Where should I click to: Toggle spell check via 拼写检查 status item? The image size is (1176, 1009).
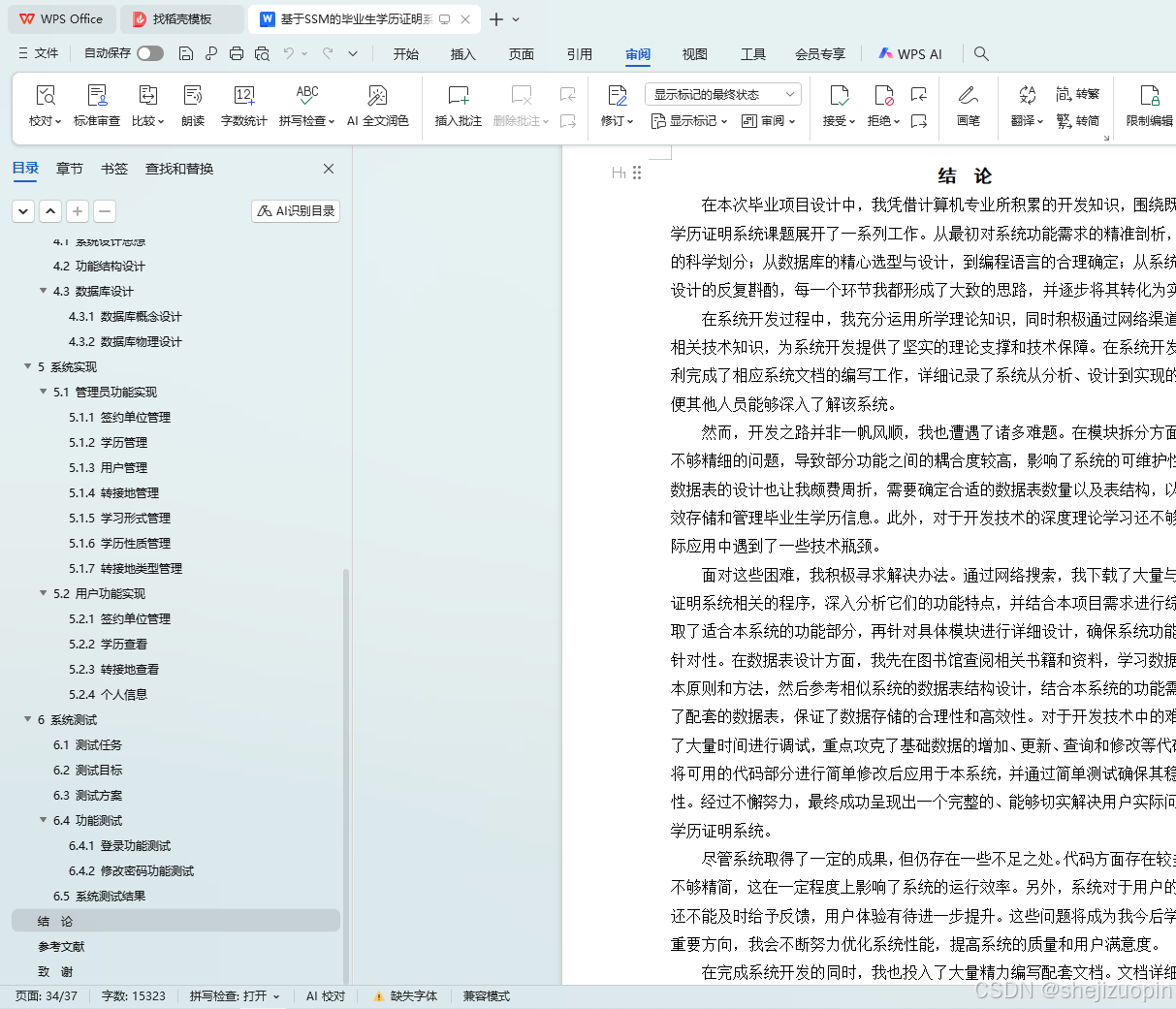(235, 995)
